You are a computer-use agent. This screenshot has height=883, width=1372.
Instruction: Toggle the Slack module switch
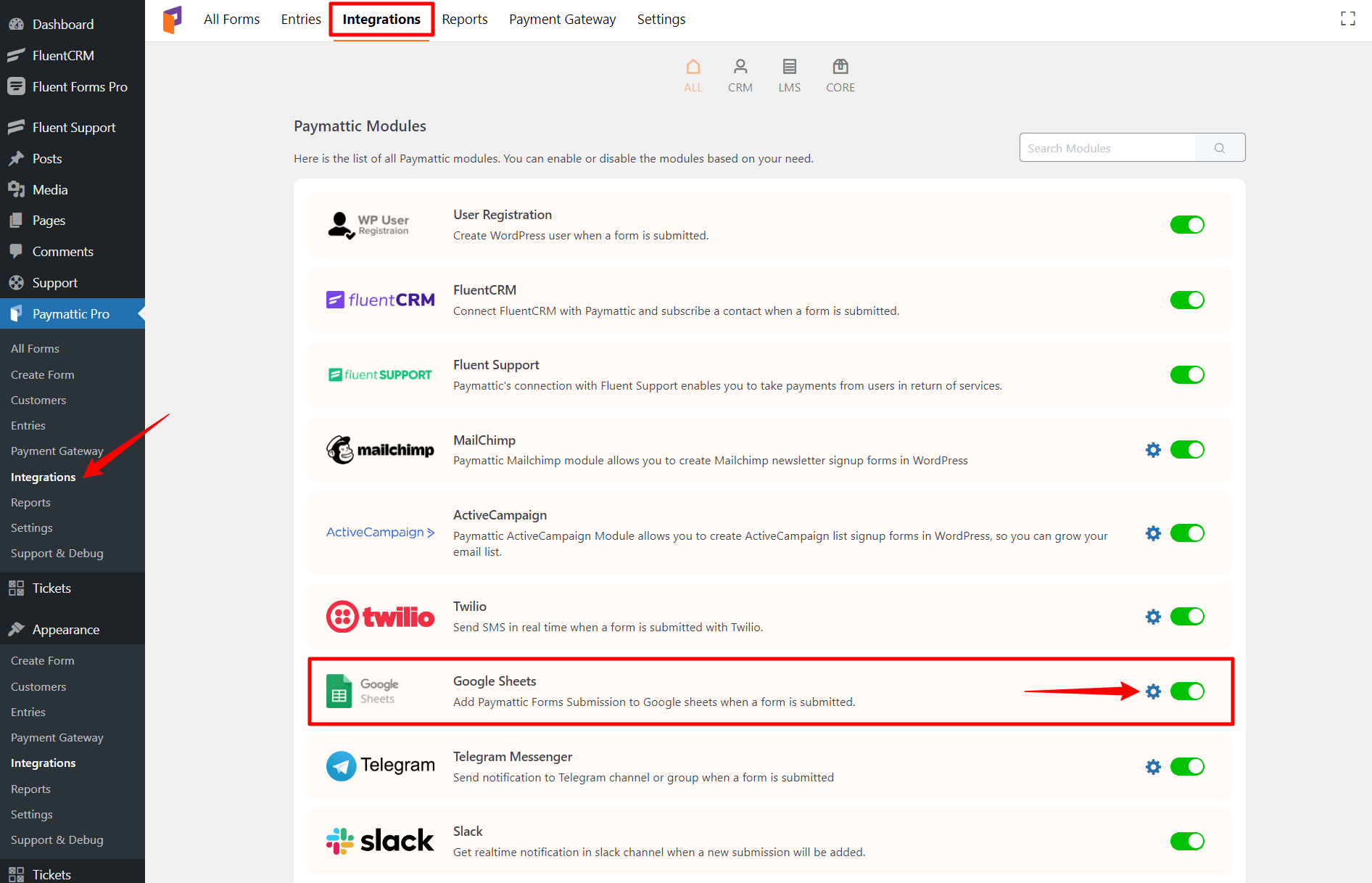[x=1187, y=842]
